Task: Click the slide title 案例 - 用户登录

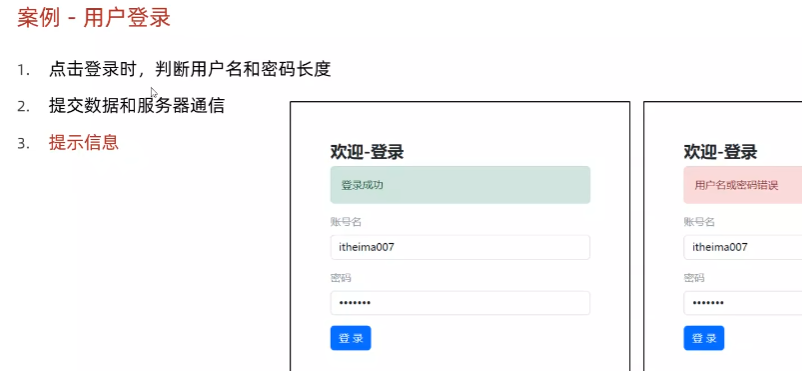Action: click(x=94, y=18)
